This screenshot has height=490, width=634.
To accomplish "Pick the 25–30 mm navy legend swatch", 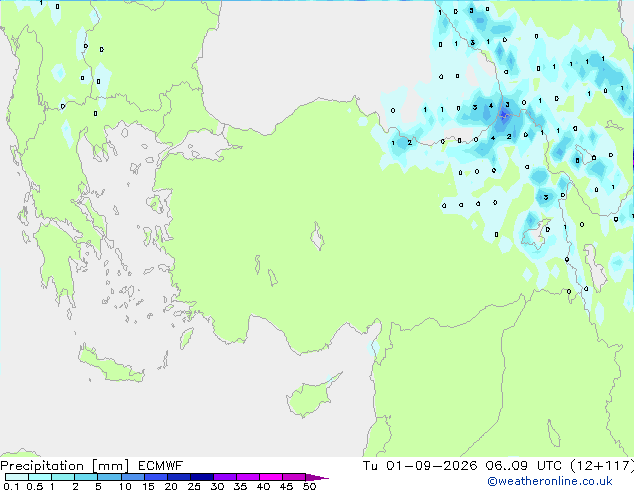I will click(202, 477).
